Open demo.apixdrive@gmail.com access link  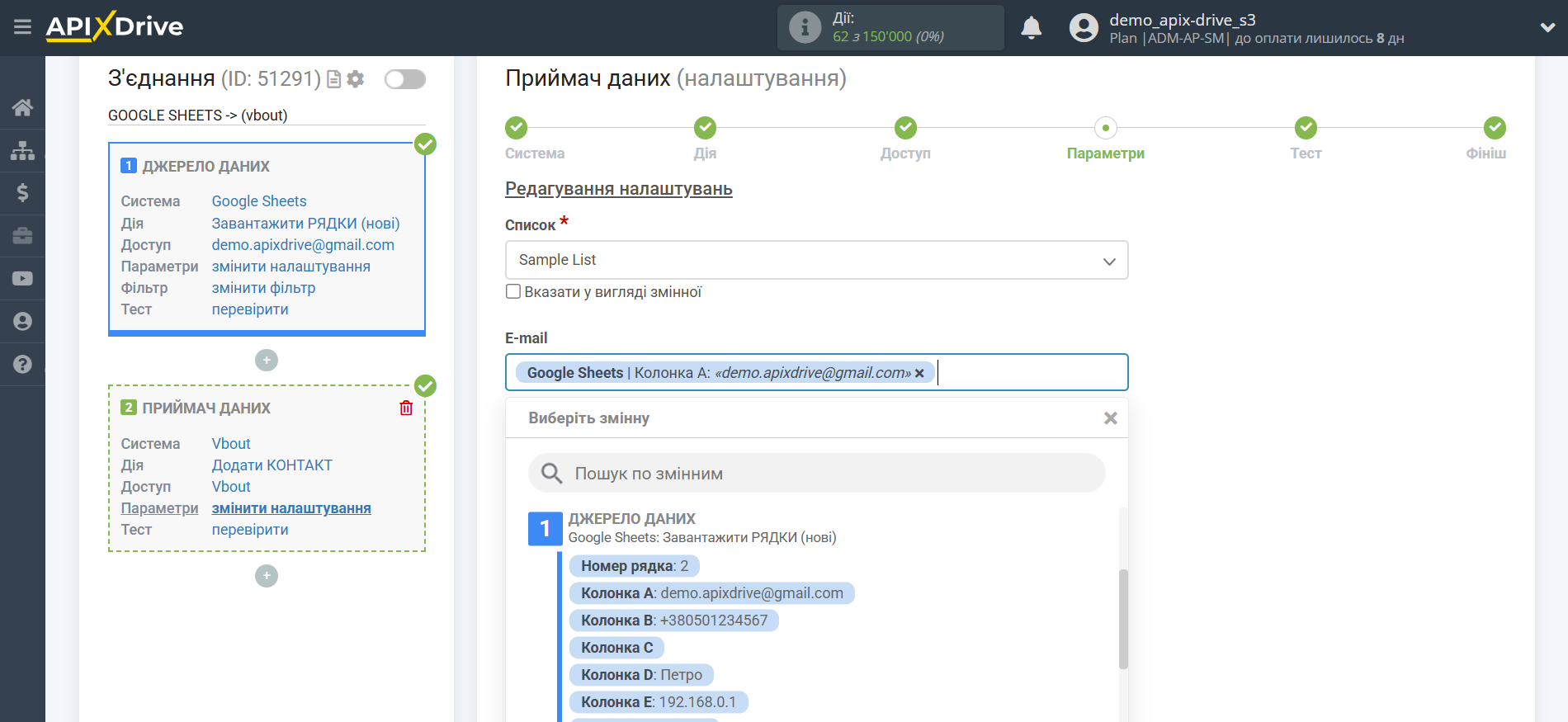pos(303,245)
